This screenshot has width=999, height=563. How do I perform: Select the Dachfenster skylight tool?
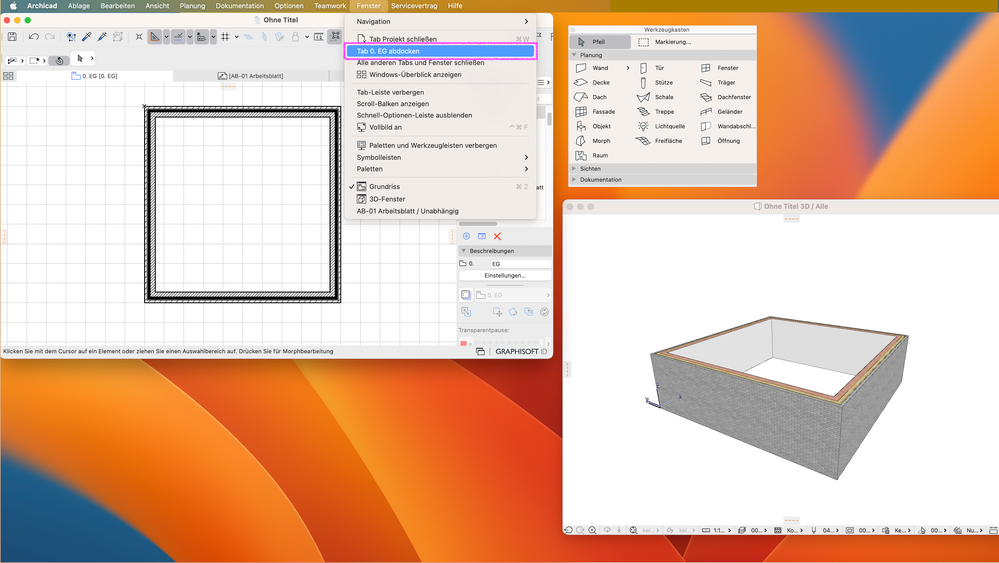coord(726,97)
